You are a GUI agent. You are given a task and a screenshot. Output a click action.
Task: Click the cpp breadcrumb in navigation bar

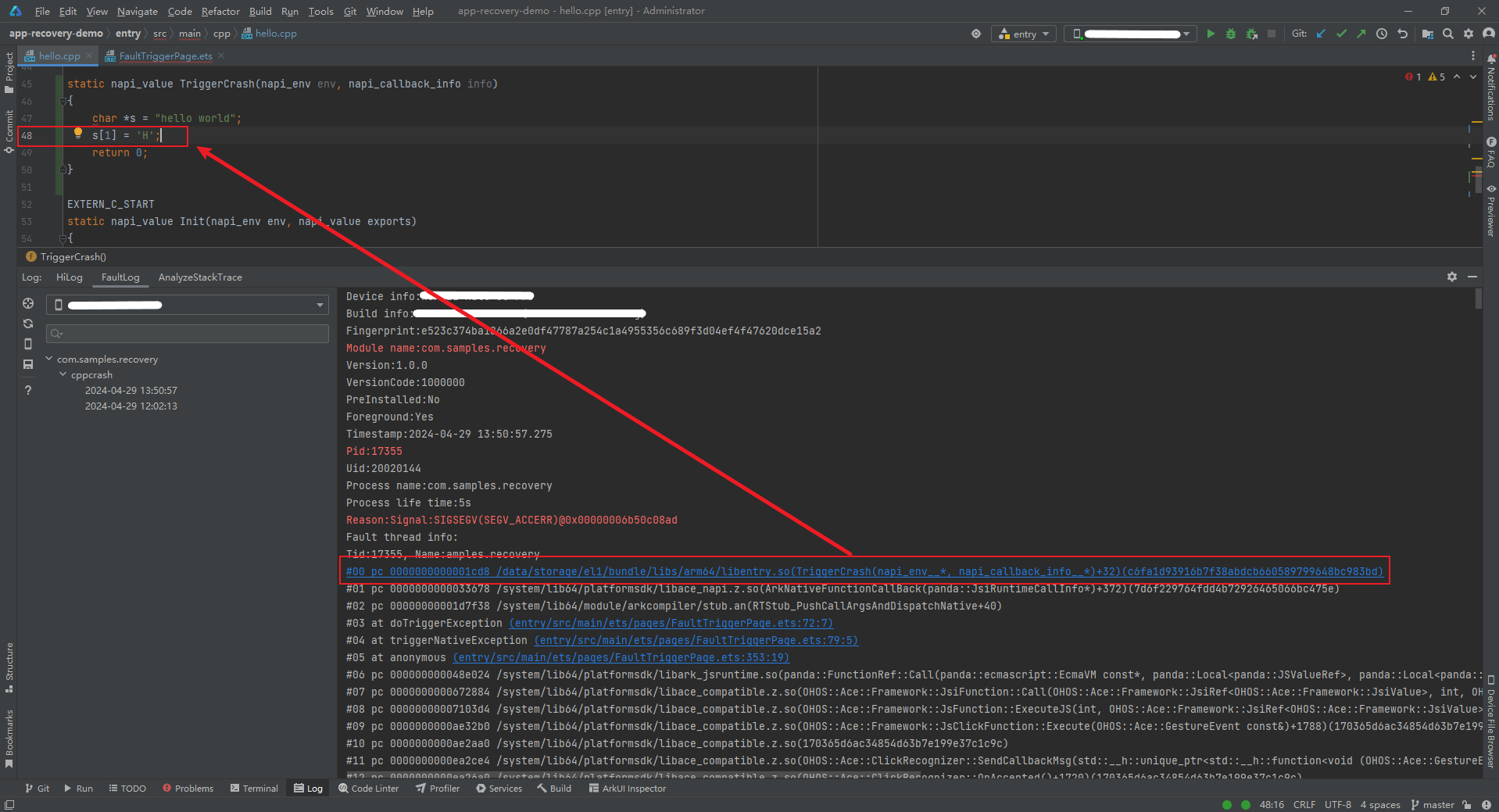pyautogui.click(x=221, y=34)
